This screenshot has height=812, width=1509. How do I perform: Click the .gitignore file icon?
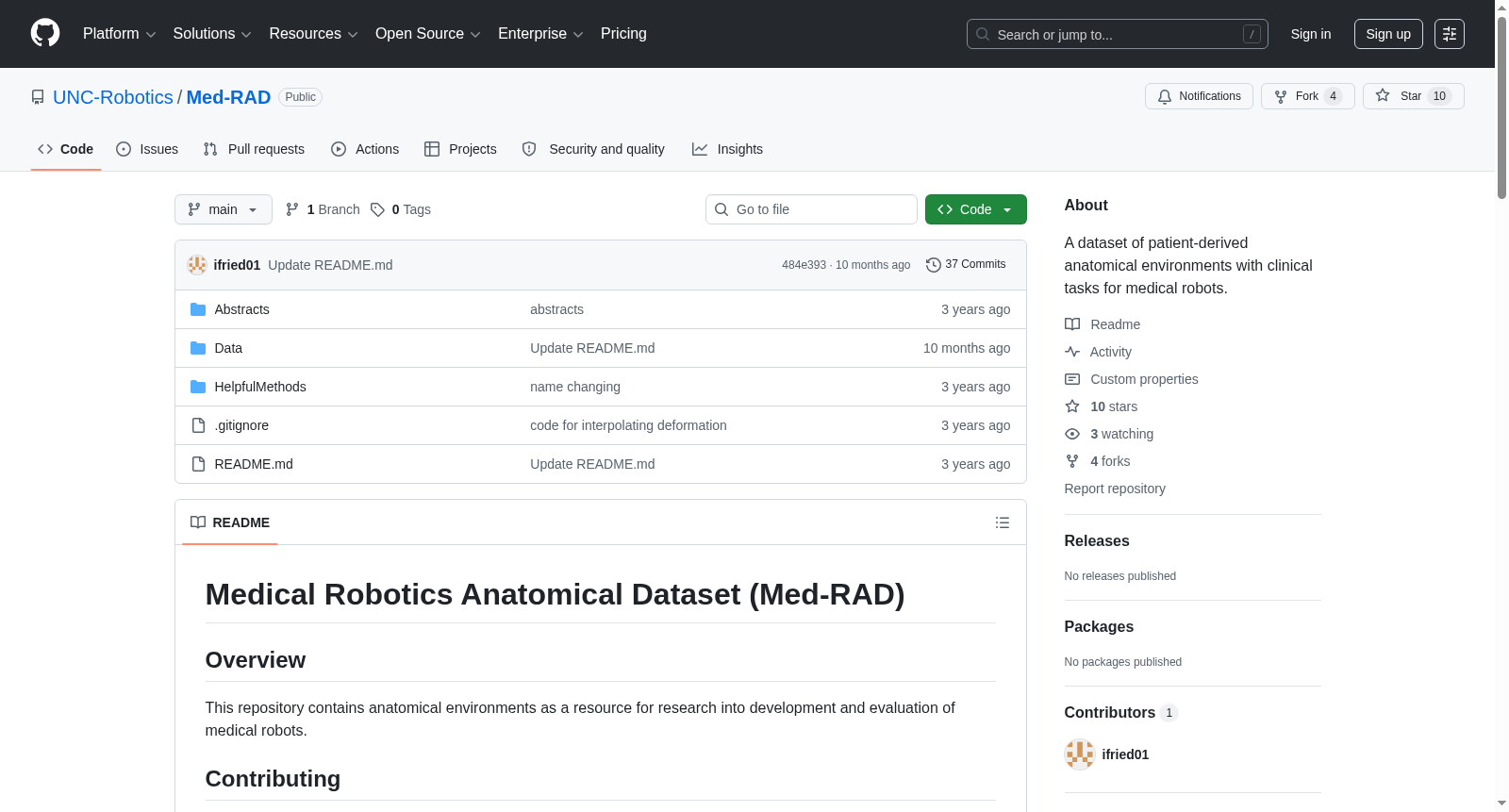198,425
